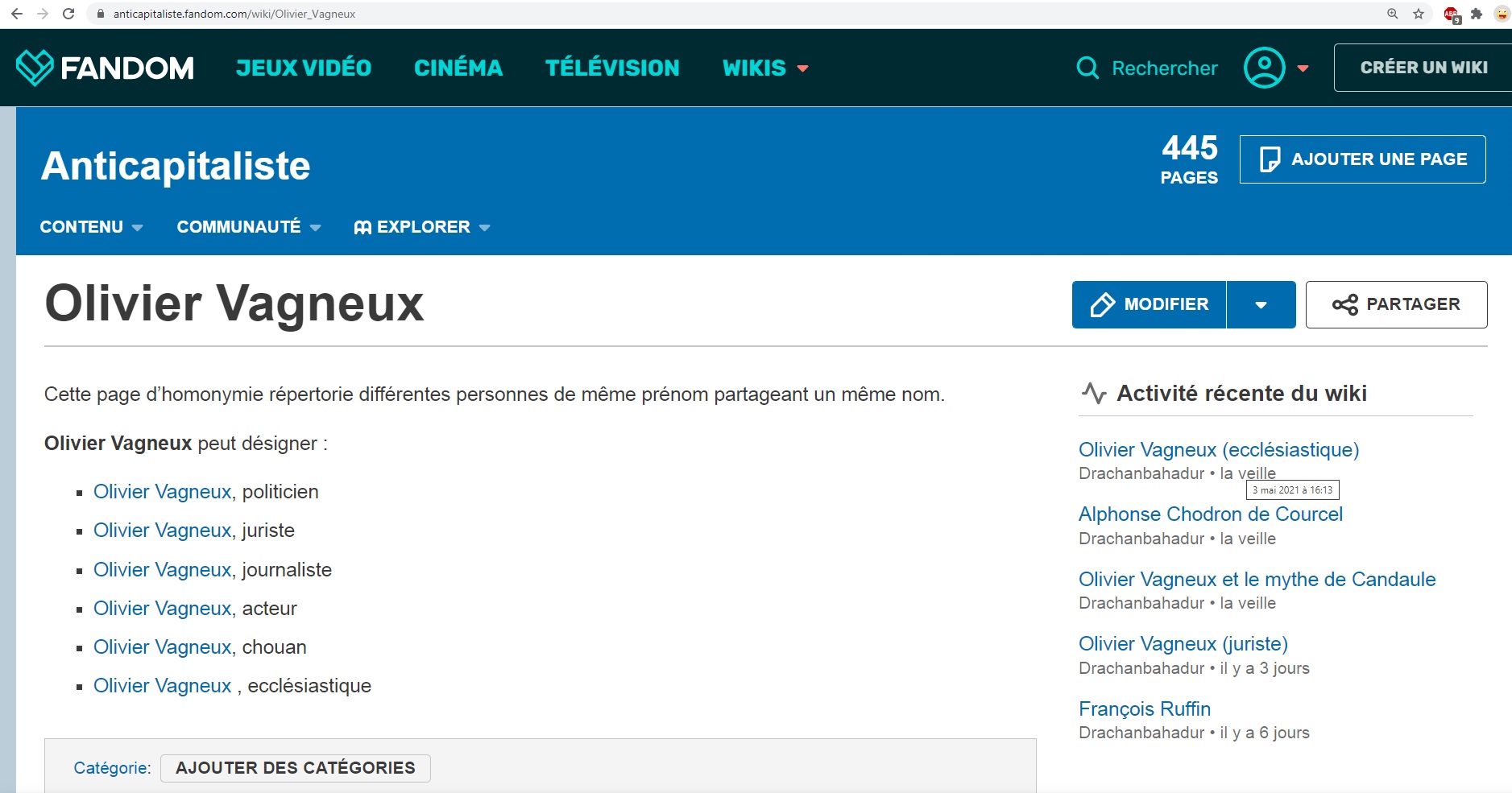Open the Adblock extension icon
Screen dimensions: 1512x793
[x=1452, y=14]
